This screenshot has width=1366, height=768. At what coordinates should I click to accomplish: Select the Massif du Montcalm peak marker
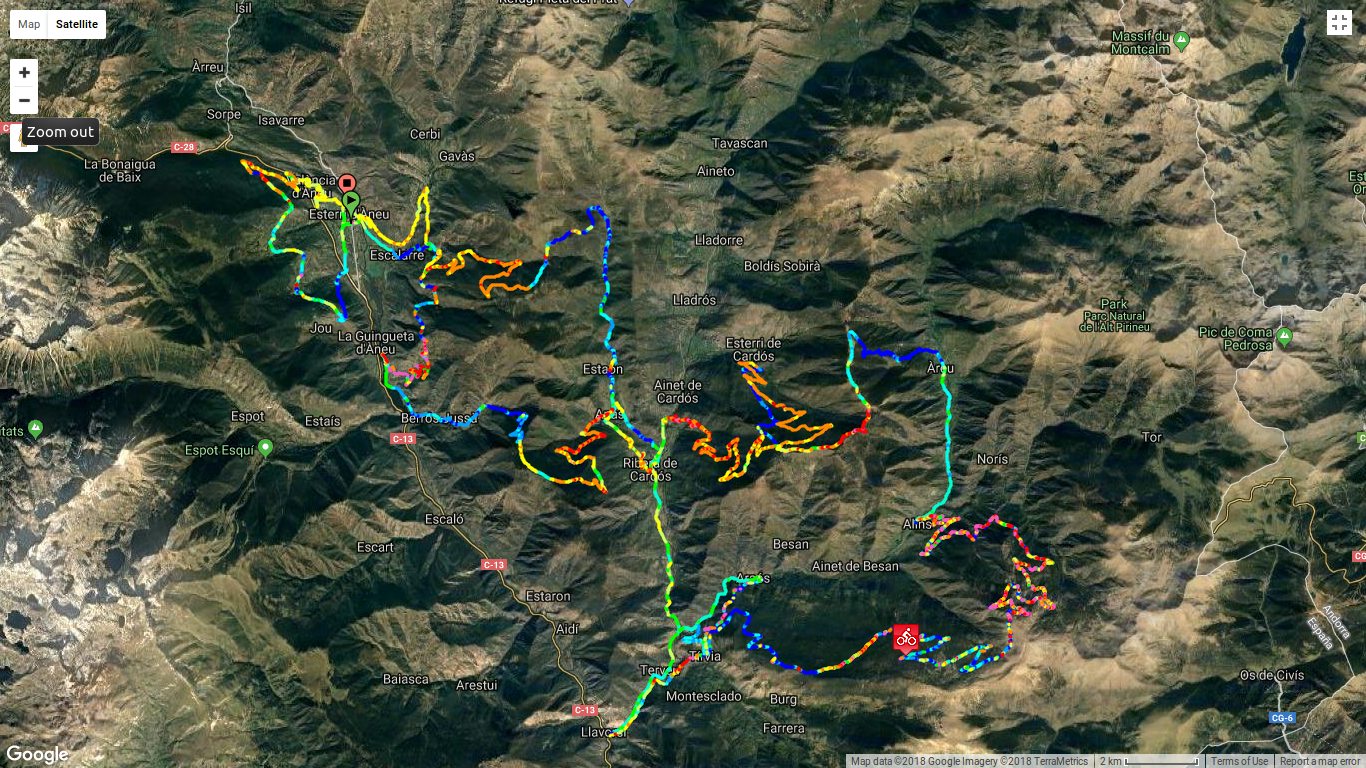[1182, 41]
